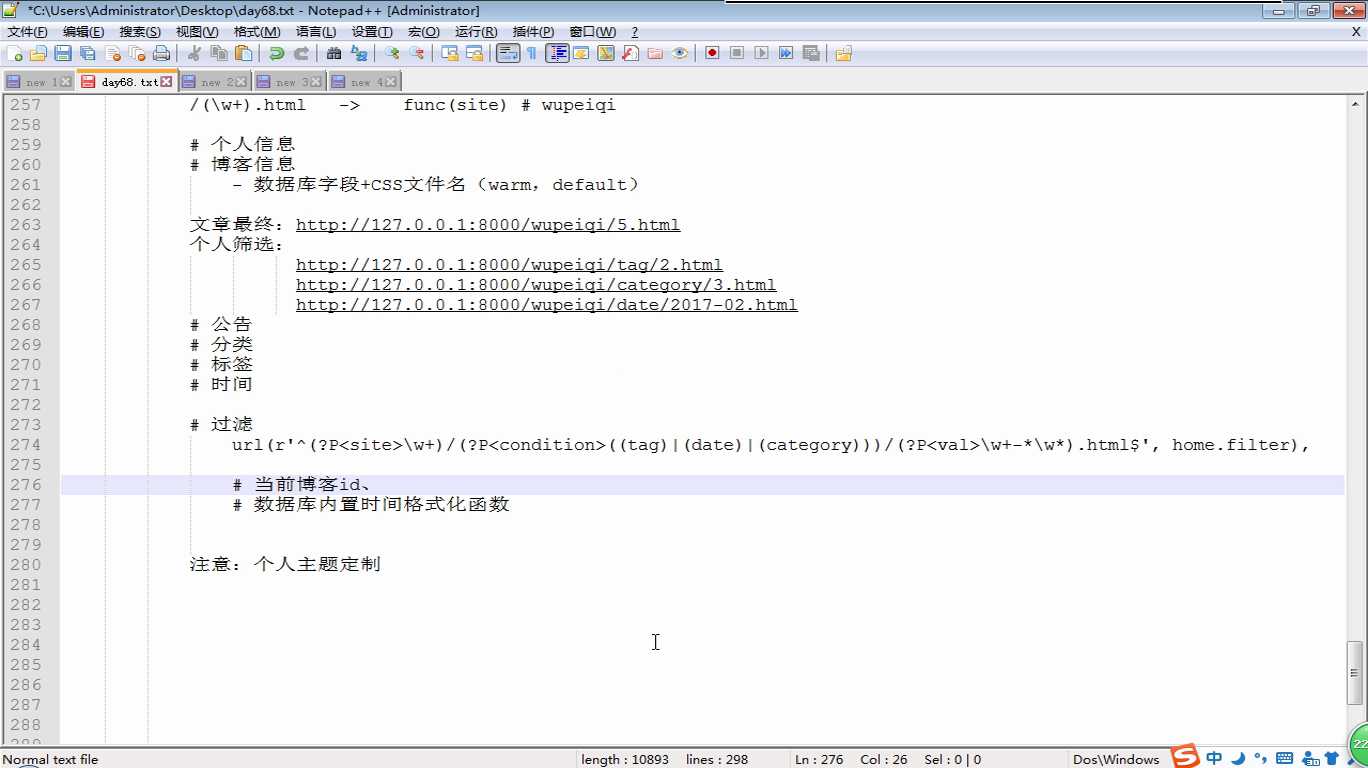Open the 文件(F) menu
This screenshot has height=768, width=1368.
coord(27,32)
